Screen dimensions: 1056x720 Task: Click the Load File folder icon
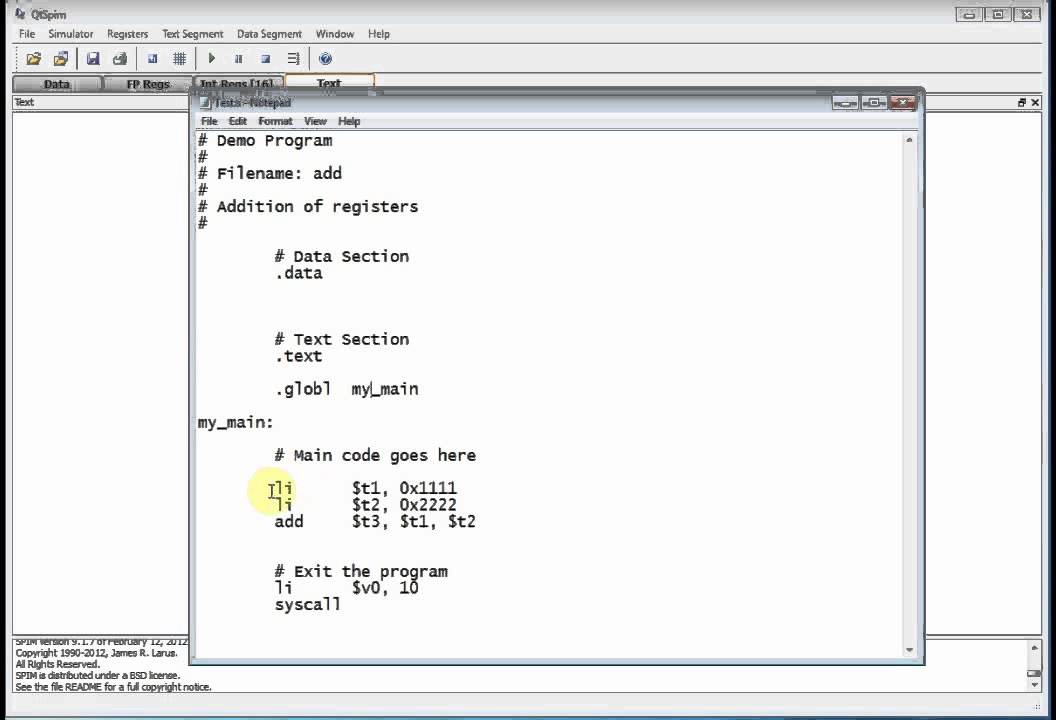click(33, 59)
